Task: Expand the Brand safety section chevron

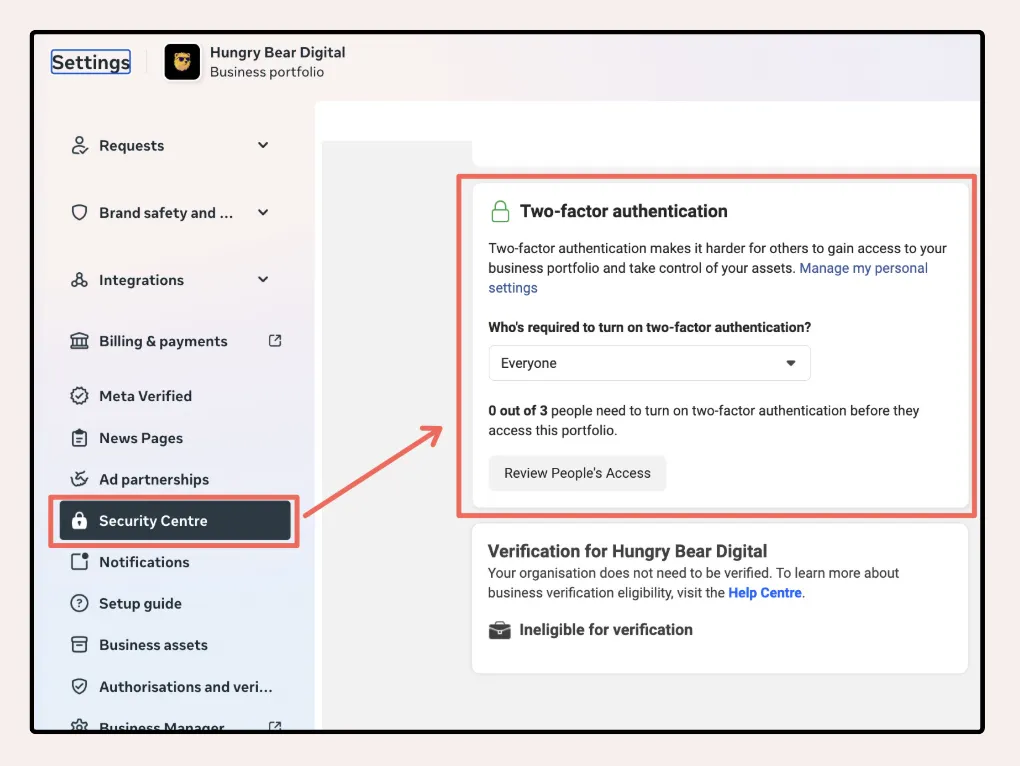Action: coord(263,212)
